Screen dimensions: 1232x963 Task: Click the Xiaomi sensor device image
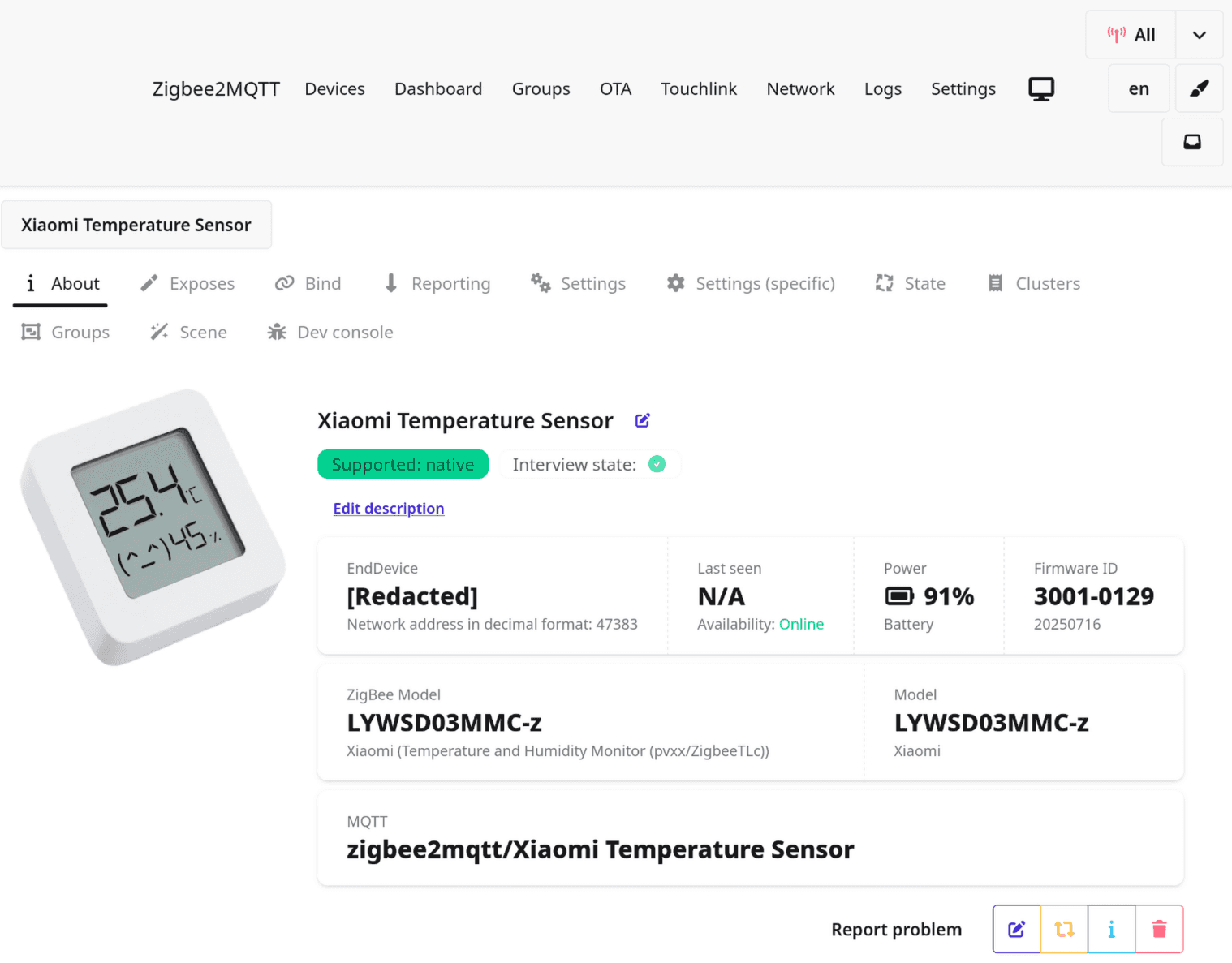[x=153, y=527]
